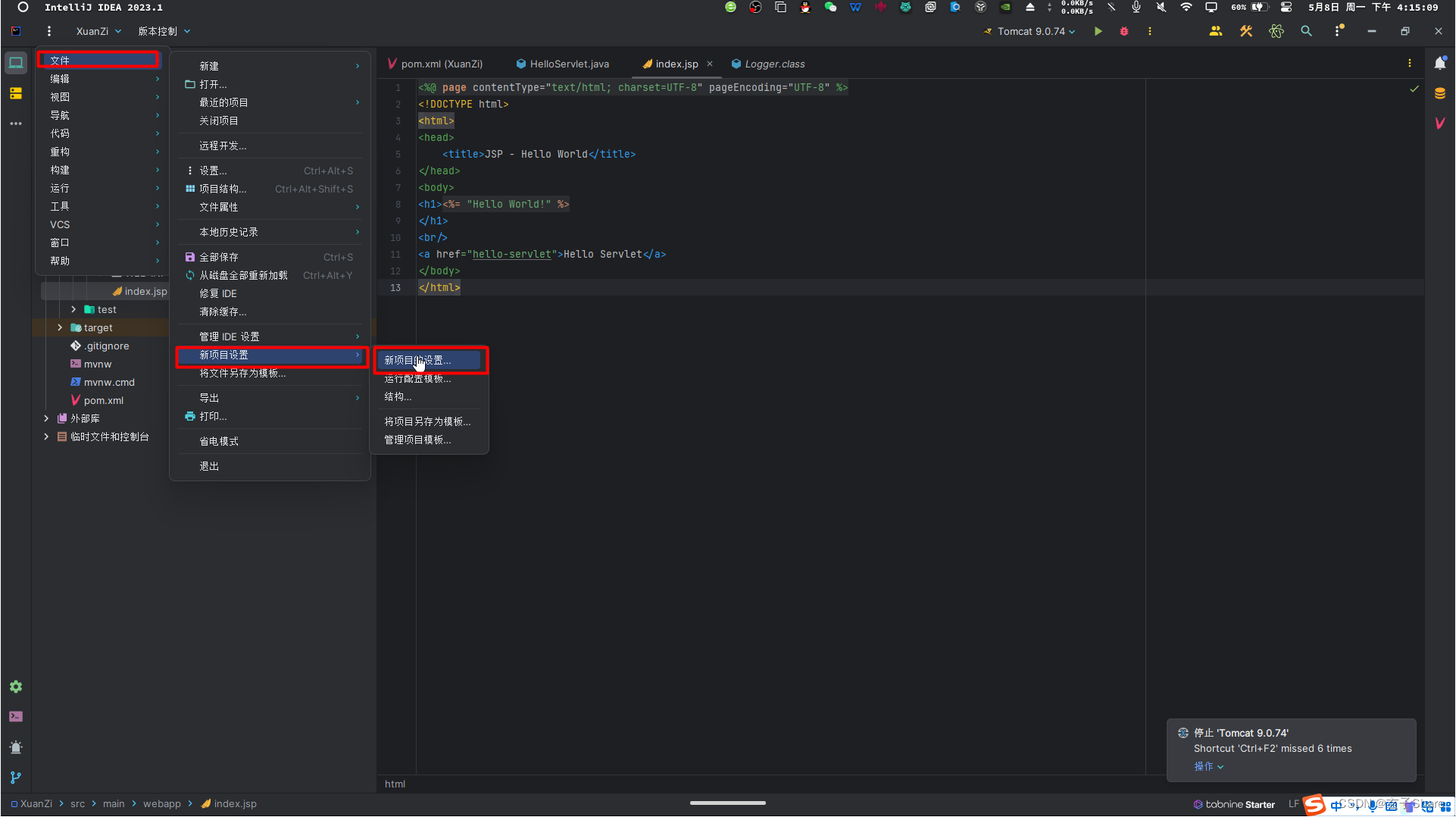
Task: Close the index.jsp tab
Action: [710, 64]
